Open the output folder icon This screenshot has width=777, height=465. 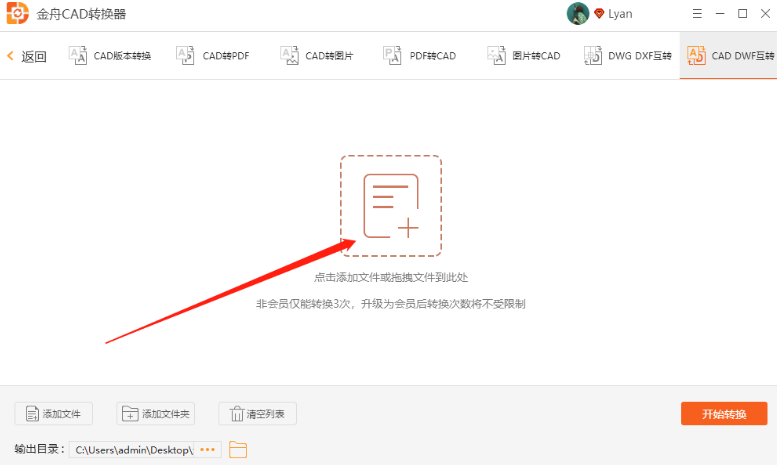[238, 450]
